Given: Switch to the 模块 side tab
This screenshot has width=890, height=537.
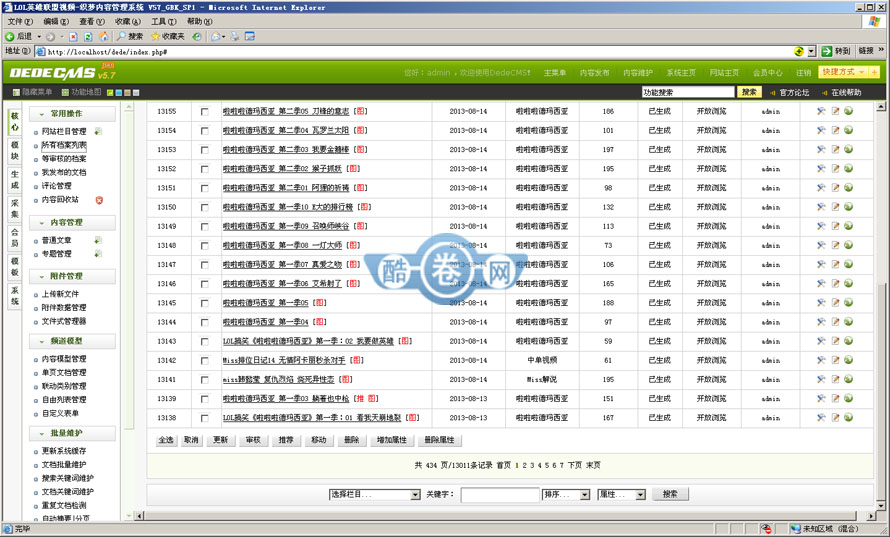Looking at the screenshot, I should 15,150.
